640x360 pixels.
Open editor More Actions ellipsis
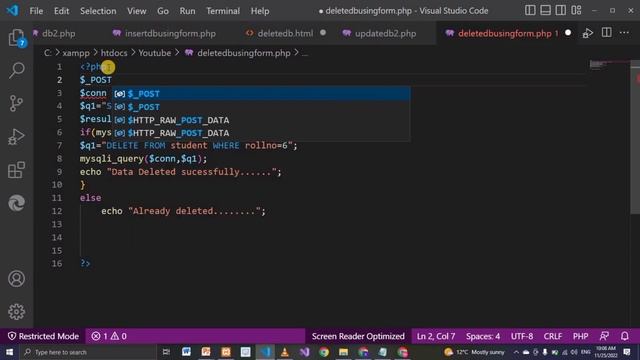624,33
